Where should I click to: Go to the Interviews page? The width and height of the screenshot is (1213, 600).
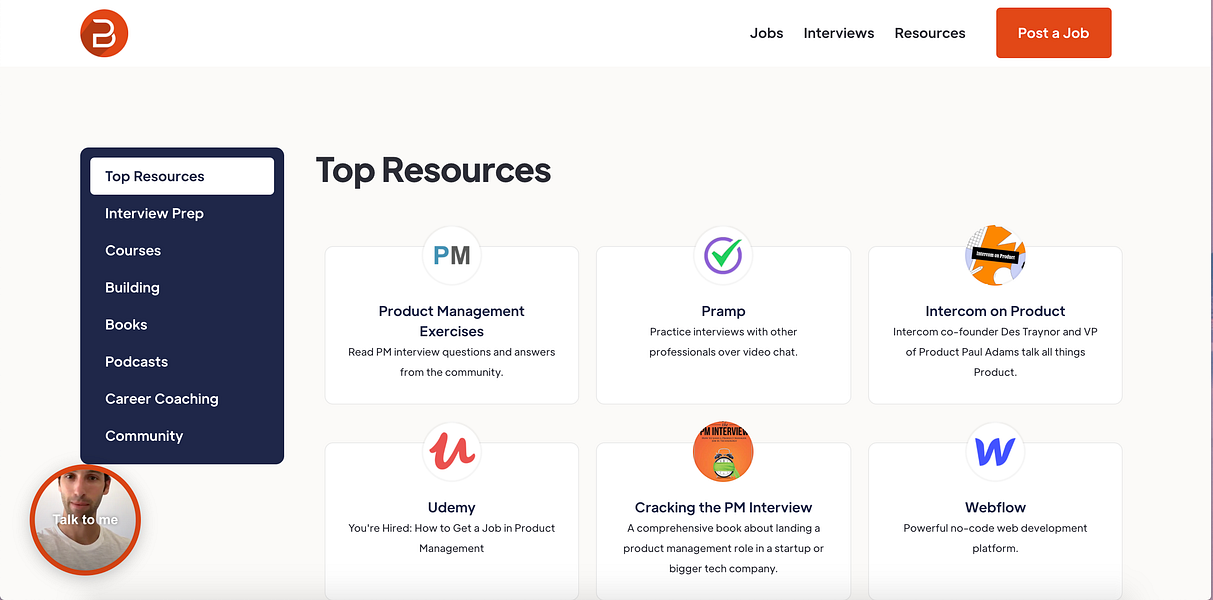tap(839, 33)
